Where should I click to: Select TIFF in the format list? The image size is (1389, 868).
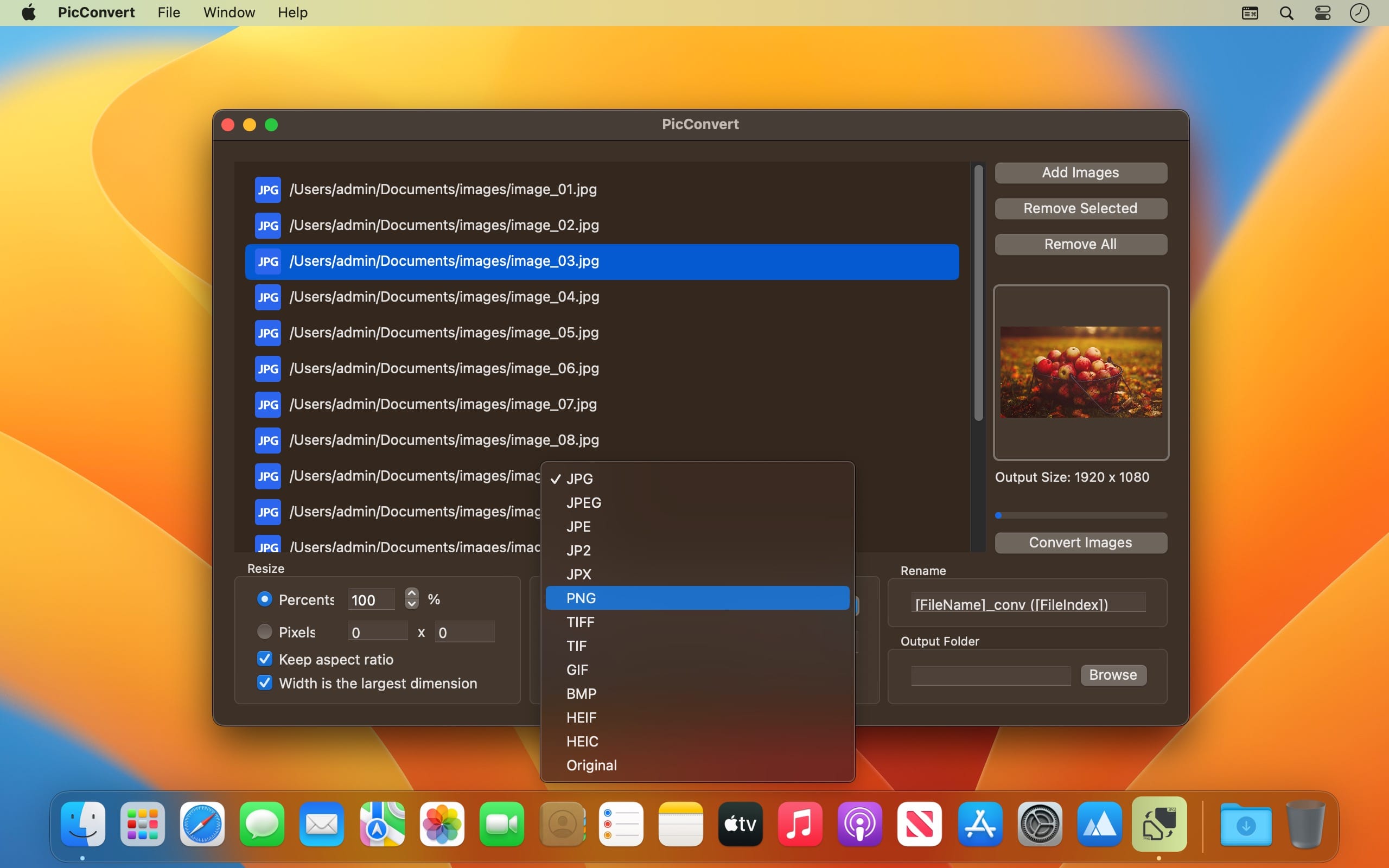coord(697,622)
